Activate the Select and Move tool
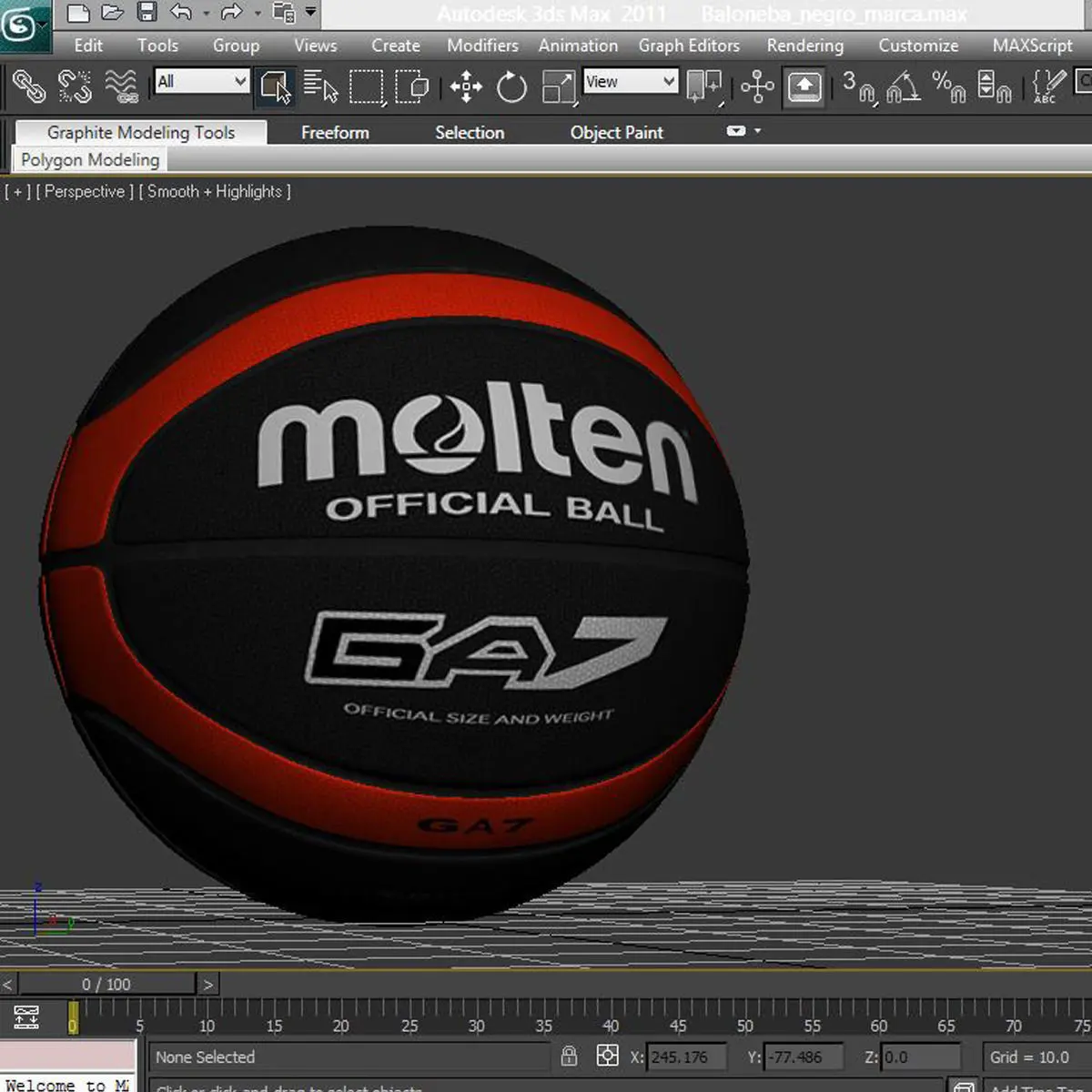 [466, 87]
